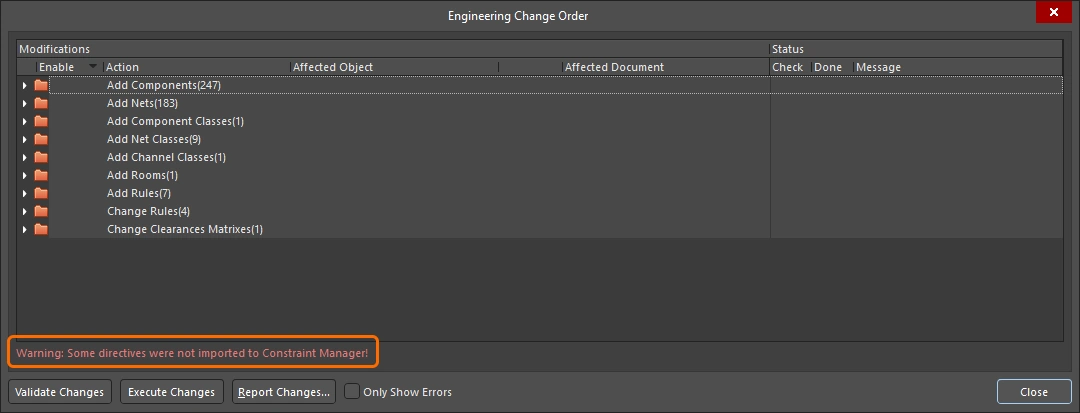
Task: Expand the Change Clearances Matrixes(1) group
Action: [x=25, y=230]
